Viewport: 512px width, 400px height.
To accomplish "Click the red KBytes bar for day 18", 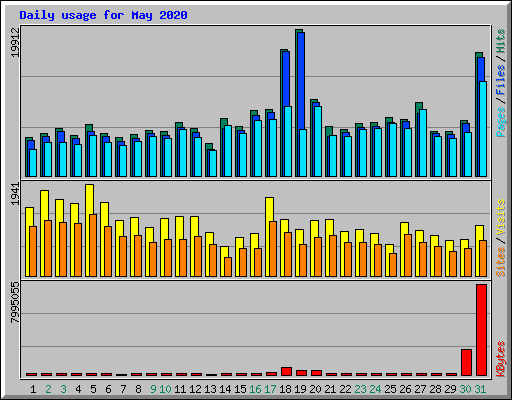I will pos(286,372).
